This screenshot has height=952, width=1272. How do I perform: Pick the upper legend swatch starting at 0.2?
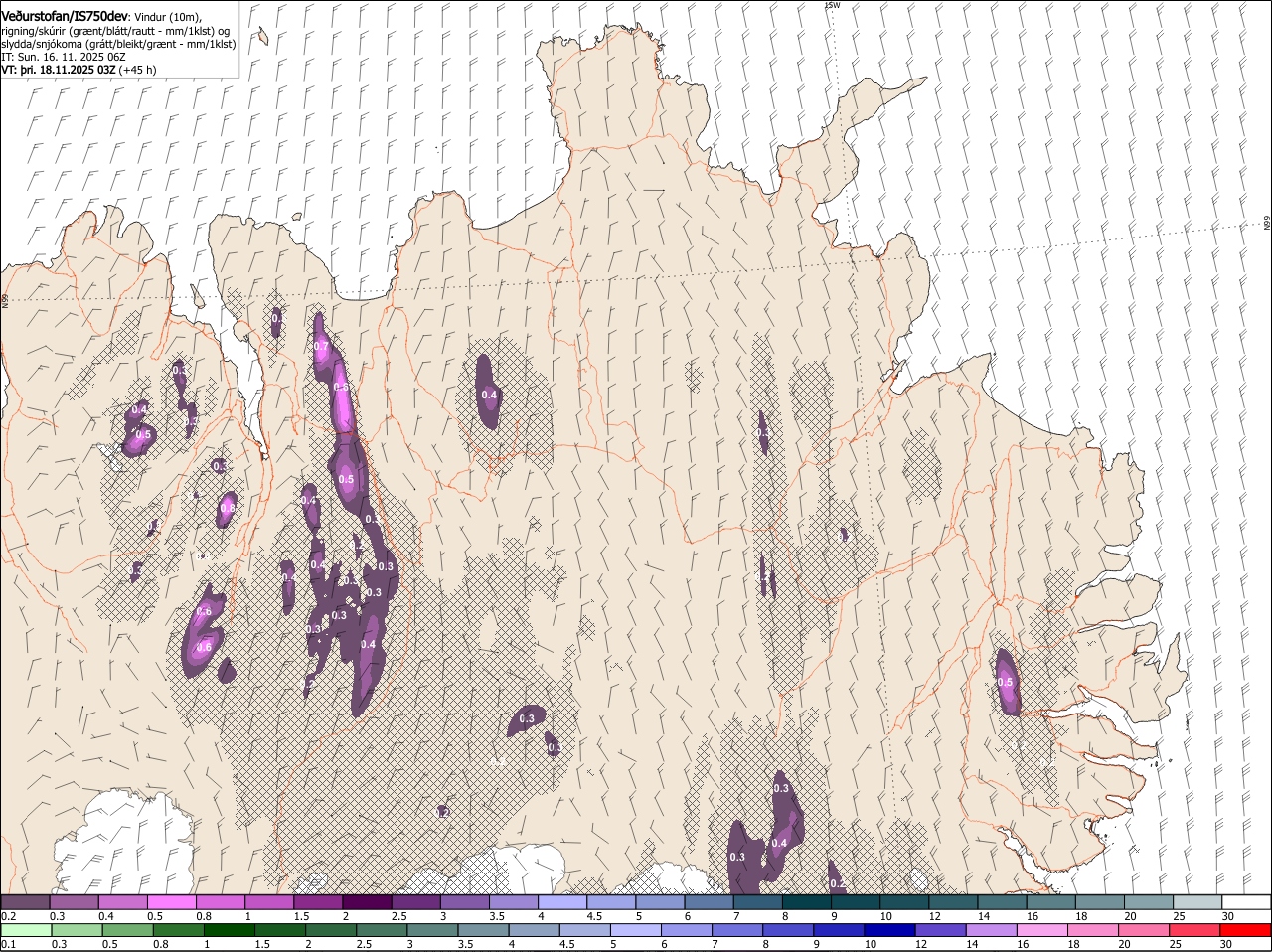click(25, 901)
